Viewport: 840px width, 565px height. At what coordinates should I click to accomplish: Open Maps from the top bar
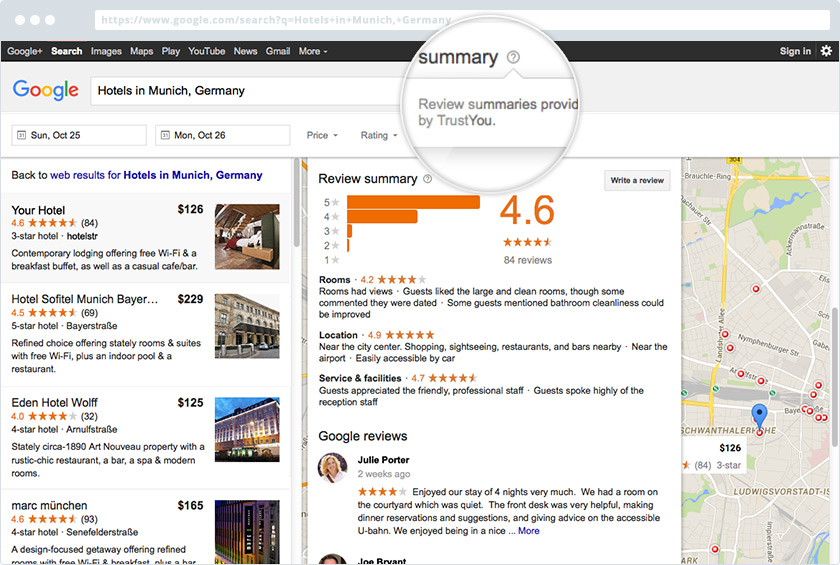[141, 51]
